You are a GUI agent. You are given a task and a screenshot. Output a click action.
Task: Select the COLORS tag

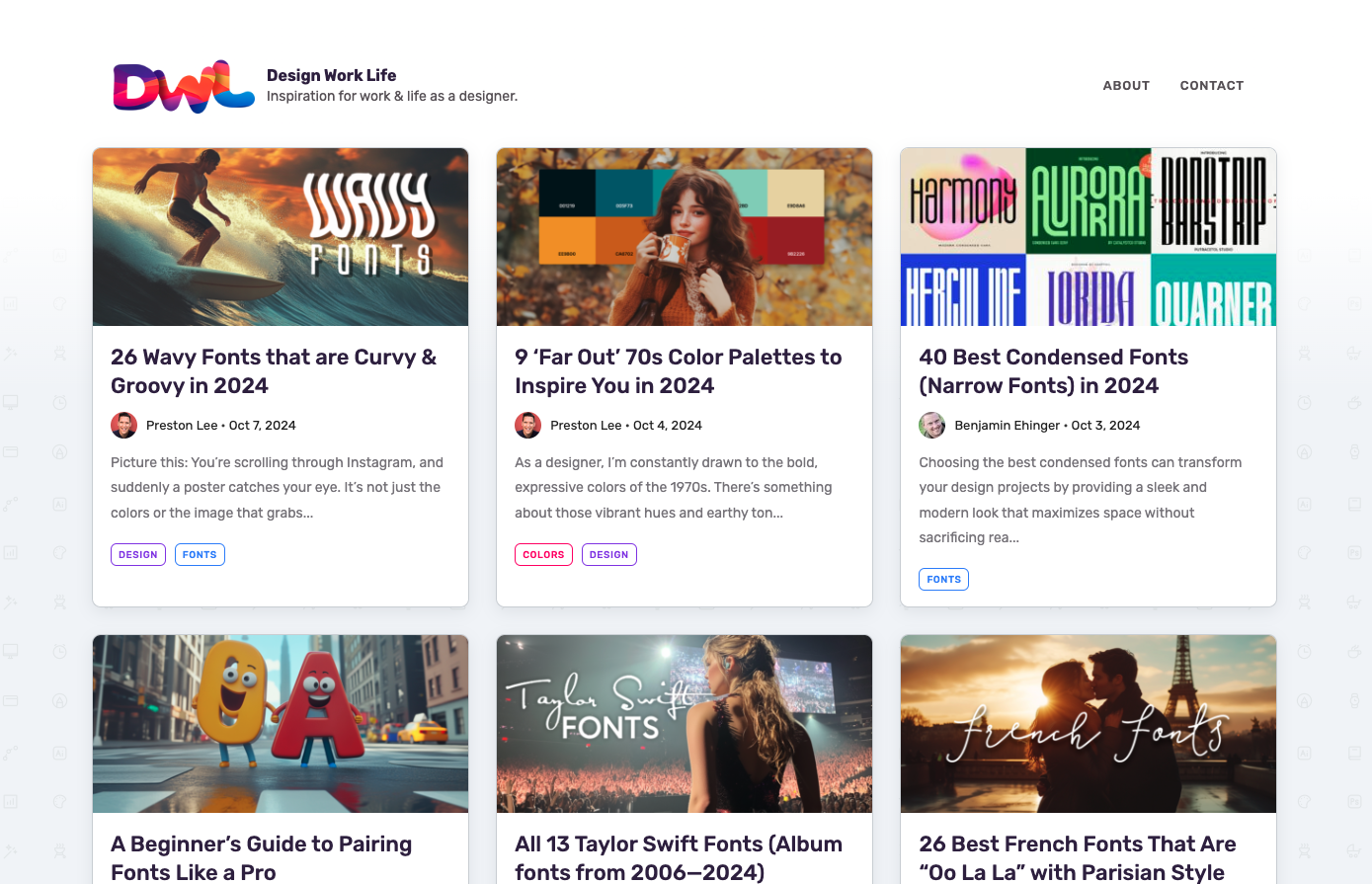[543, 555]
